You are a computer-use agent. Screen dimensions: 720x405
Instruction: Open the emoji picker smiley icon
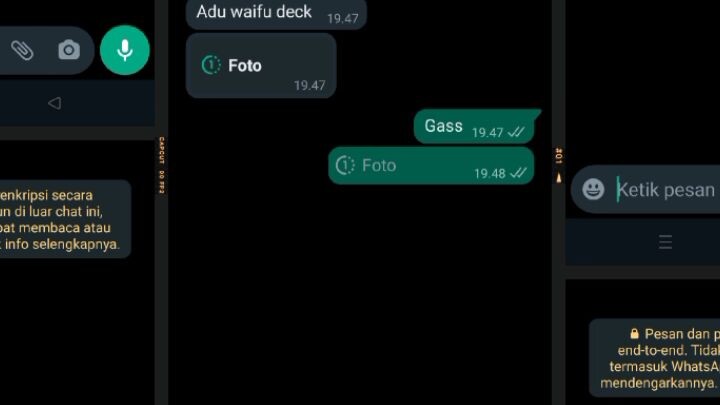click(593, 189)
